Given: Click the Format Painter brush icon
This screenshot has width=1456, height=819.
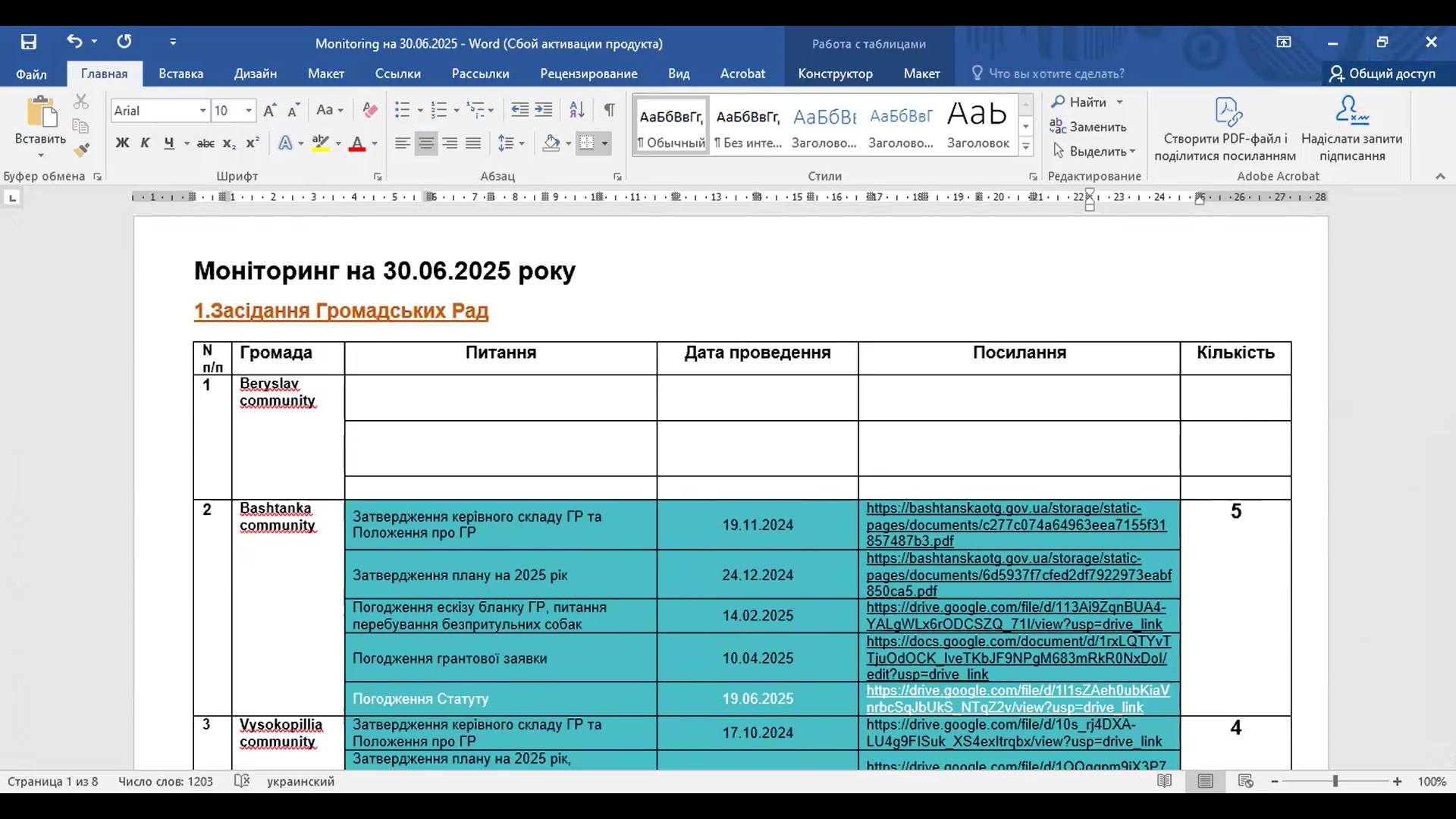Looking at the screenshot, I should pyautogui.click(x=82, y=150).
